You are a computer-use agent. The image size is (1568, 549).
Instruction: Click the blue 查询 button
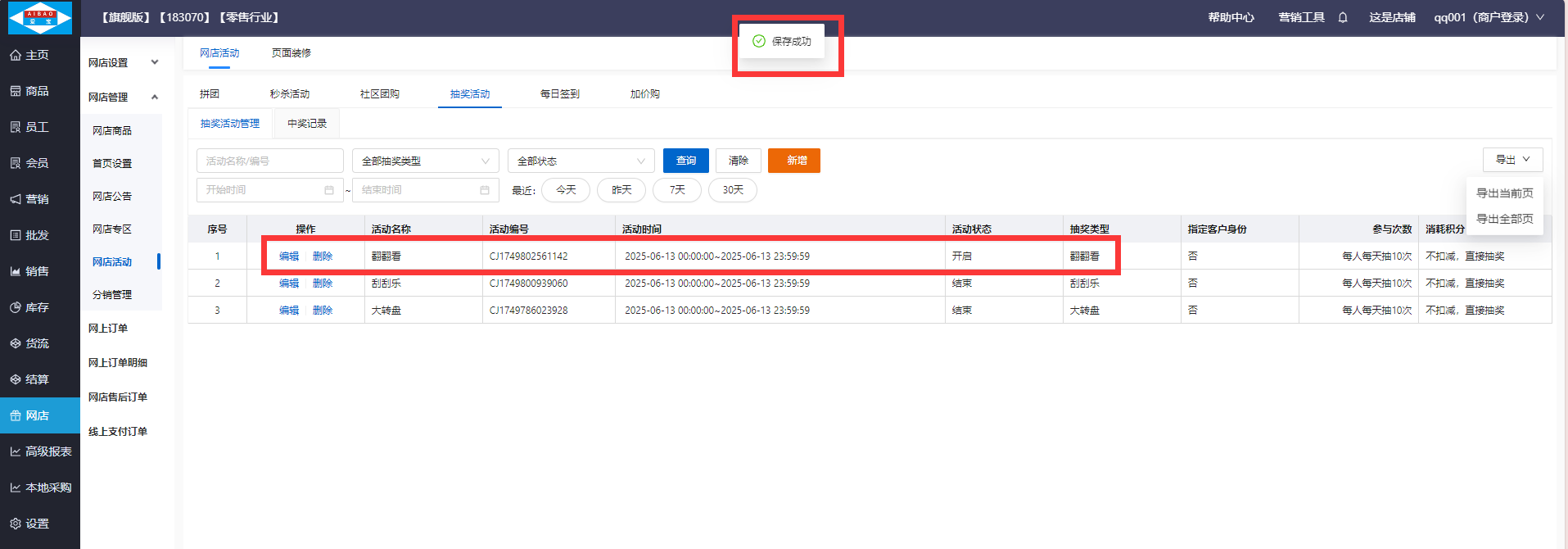[x=685, y=161]
